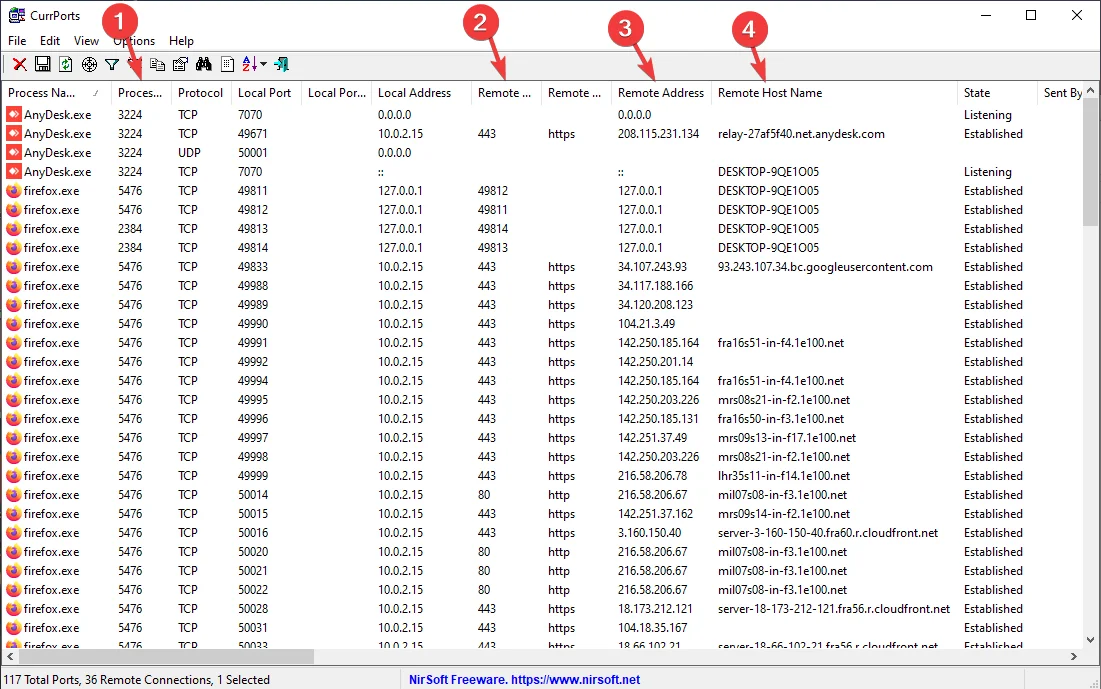Sort by Protocol column header
Image resolution: width=1101 pixels, height=689 pixels.
[x=201, y=93]
